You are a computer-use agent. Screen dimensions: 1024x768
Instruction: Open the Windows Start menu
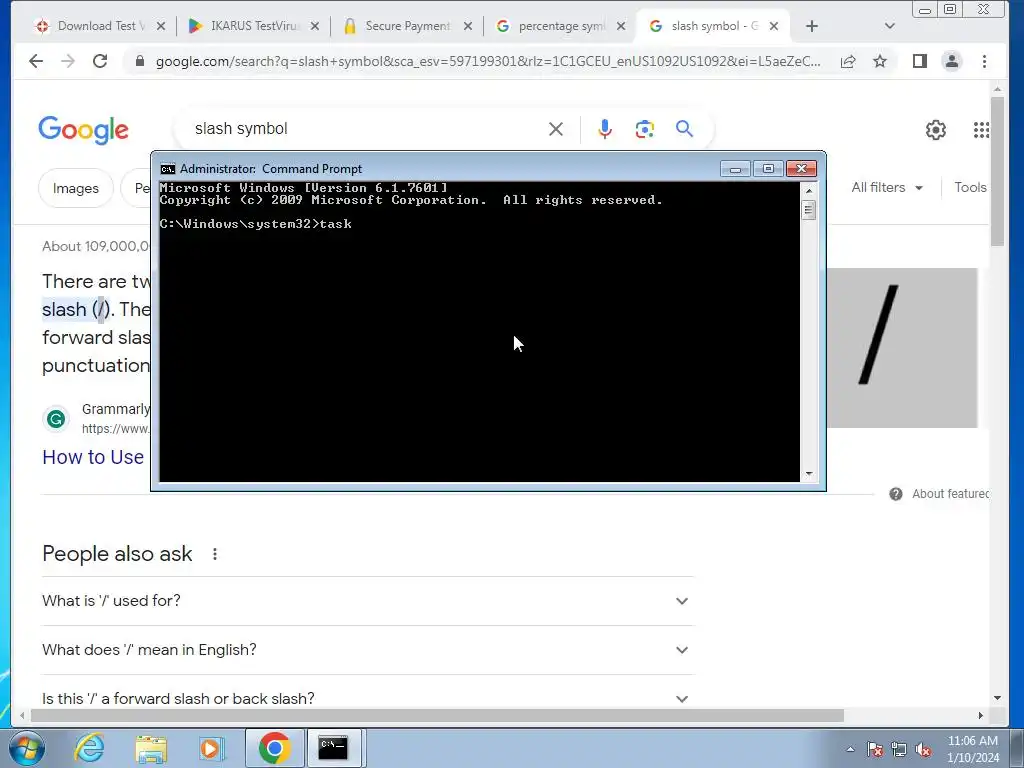[27, 748]
